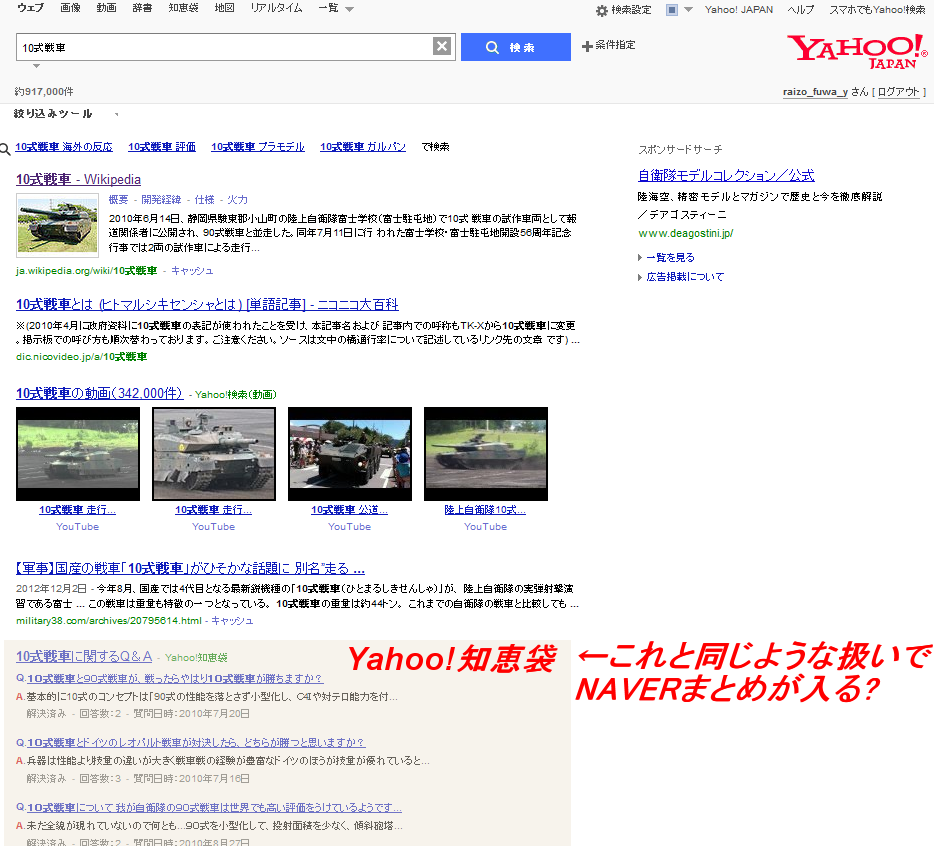Click the blue square display icon
Image resolution: width=934 pixels, height=846 pixels.
tap(671, 10)
